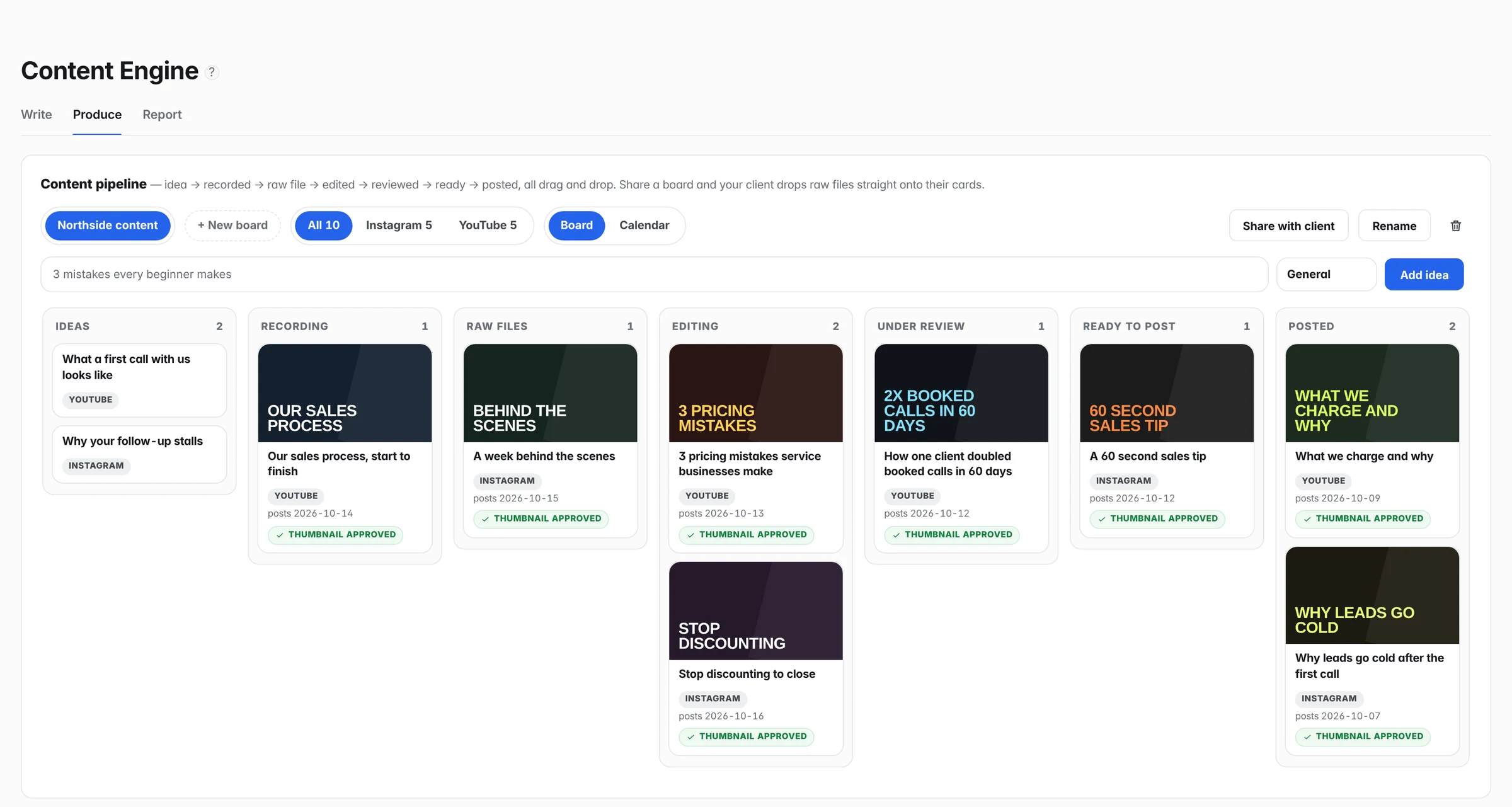Filter by All 10 items
Image resolution: width=1512 pixels, height=807 pixels.
[x=323, y=226]
